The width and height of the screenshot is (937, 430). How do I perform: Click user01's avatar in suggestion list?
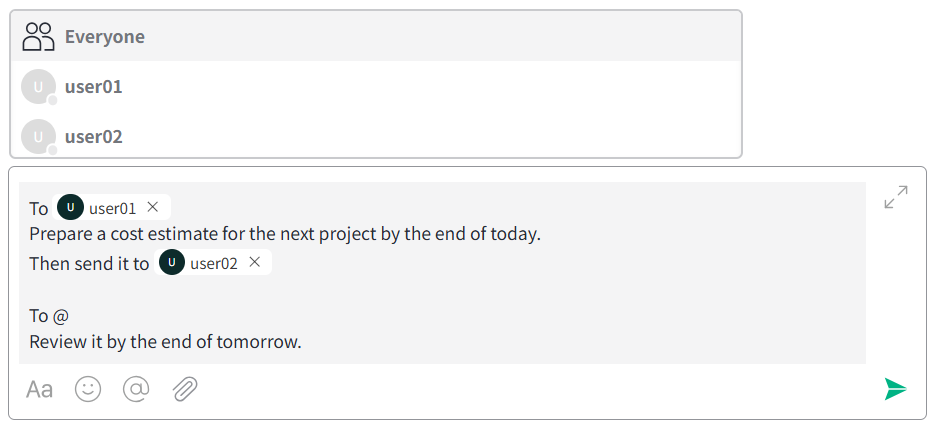pyautogui.click(x=38, y=87)
